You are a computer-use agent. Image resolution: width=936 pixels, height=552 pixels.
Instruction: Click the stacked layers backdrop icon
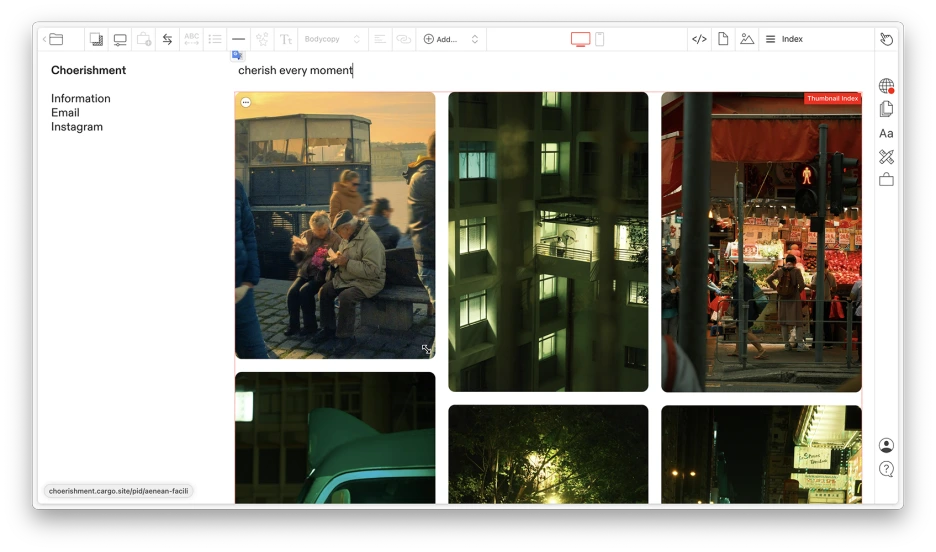(96, 39)
